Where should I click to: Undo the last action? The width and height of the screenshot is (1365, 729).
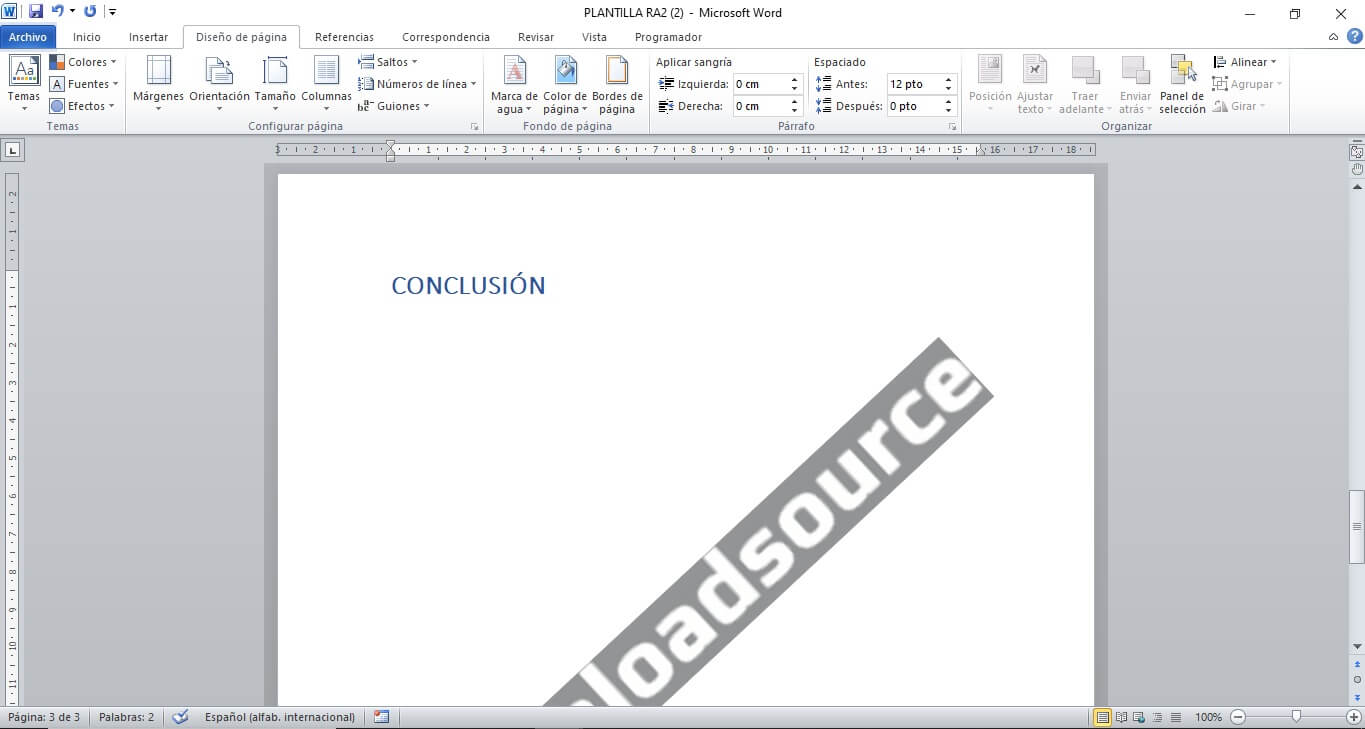[58, 12]
